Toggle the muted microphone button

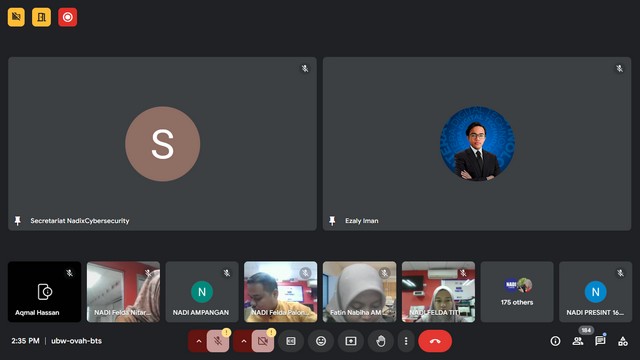click(x=218, y=341)
